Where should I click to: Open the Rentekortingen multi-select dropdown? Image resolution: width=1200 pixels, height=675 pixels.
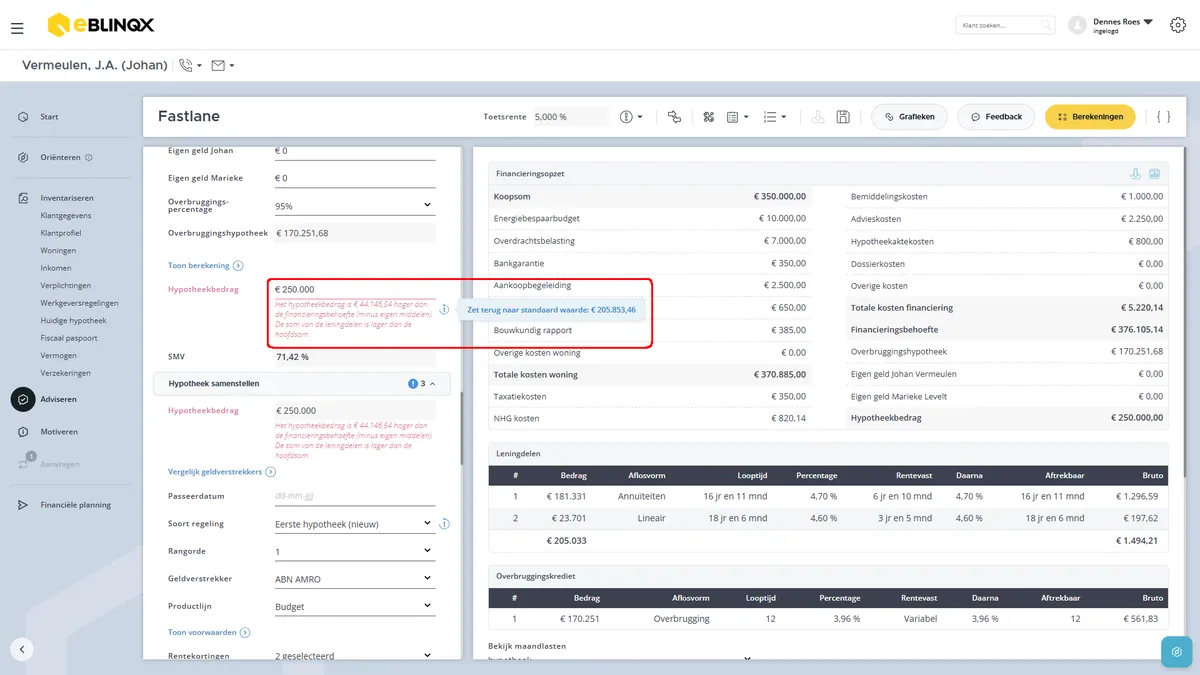354,656
